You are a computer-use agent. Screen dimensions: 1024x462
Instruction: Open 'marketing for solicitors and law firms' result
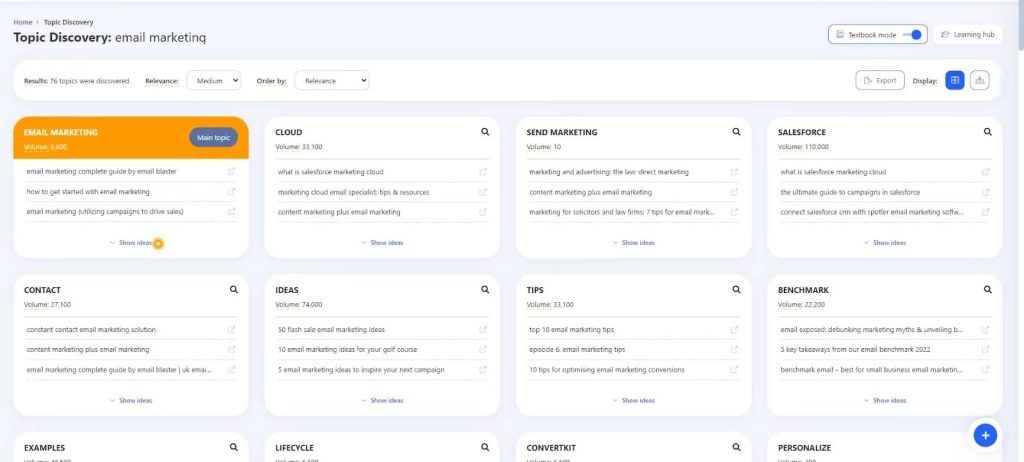tap(622, 212)
